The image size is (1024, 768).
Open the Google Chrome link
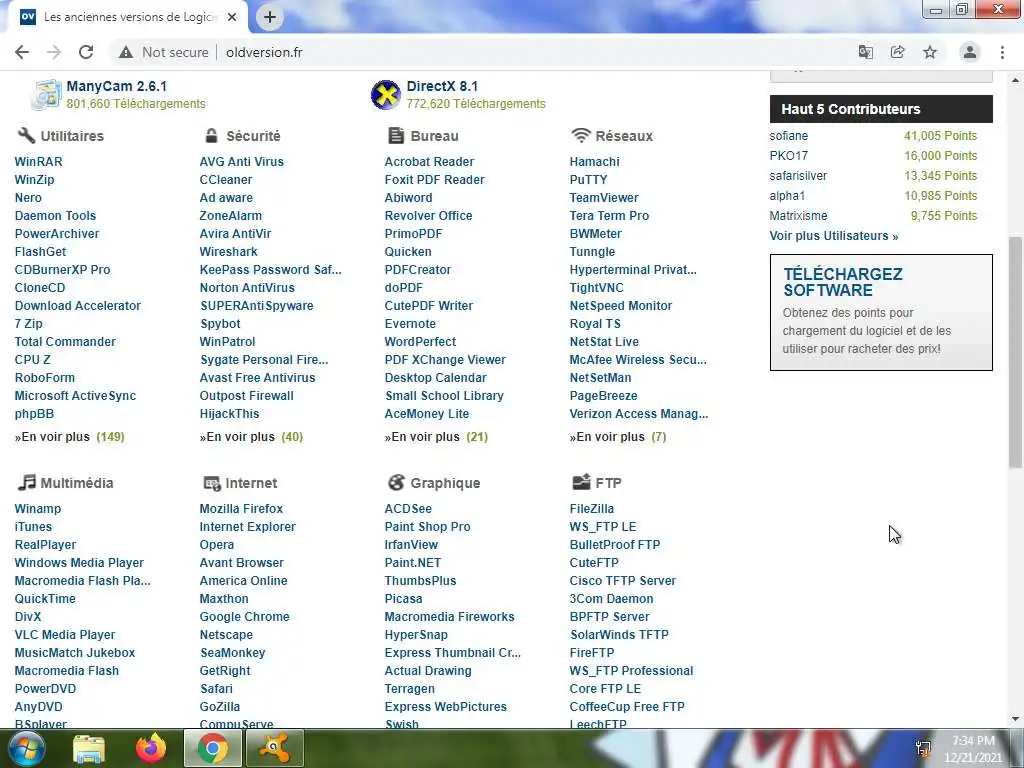(244, 616)
